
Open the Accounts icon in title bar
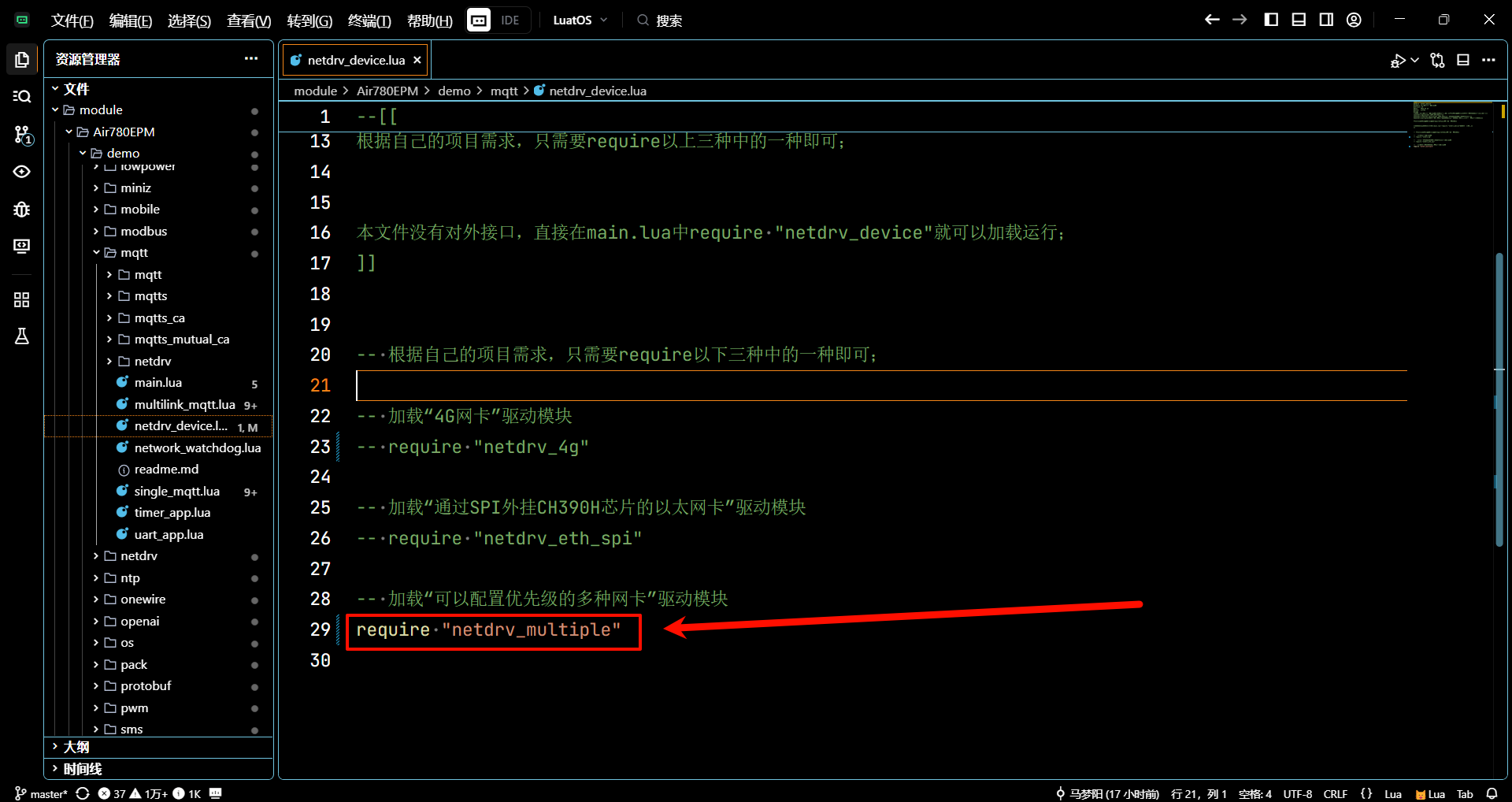point(1354,20)
